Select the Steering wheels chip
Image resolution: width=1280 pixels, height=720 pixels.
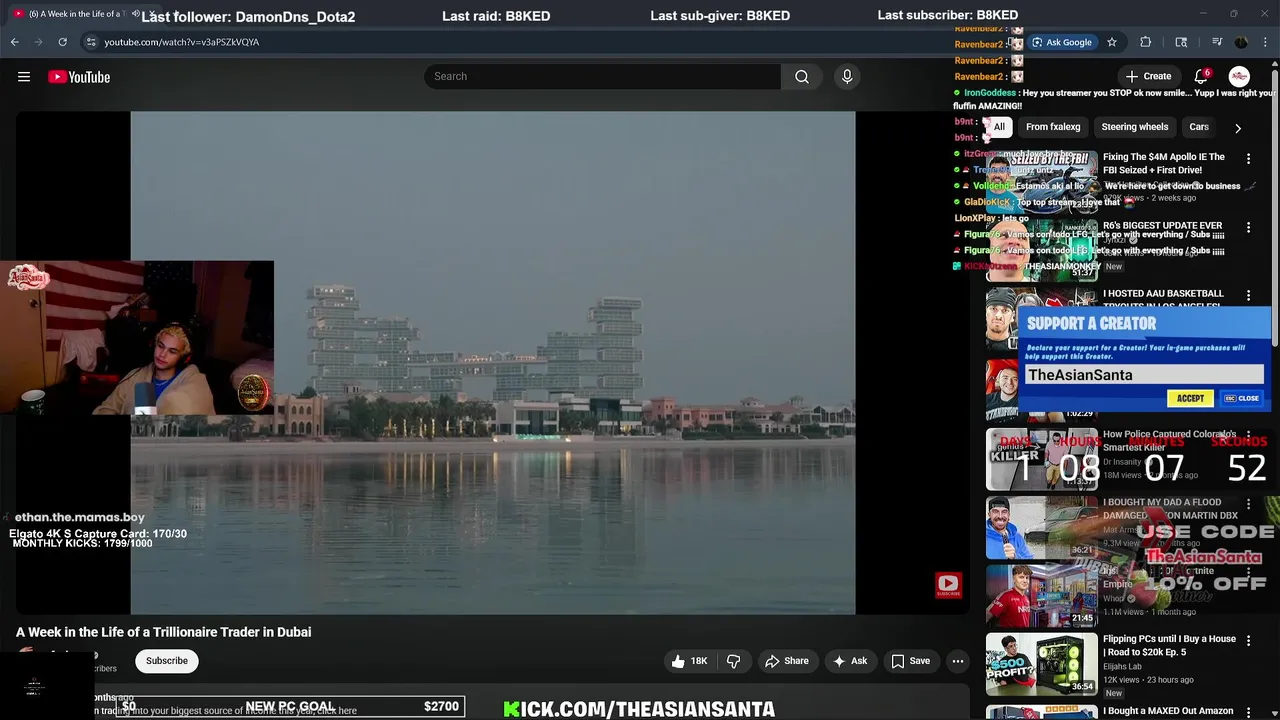click(1134, 127)
